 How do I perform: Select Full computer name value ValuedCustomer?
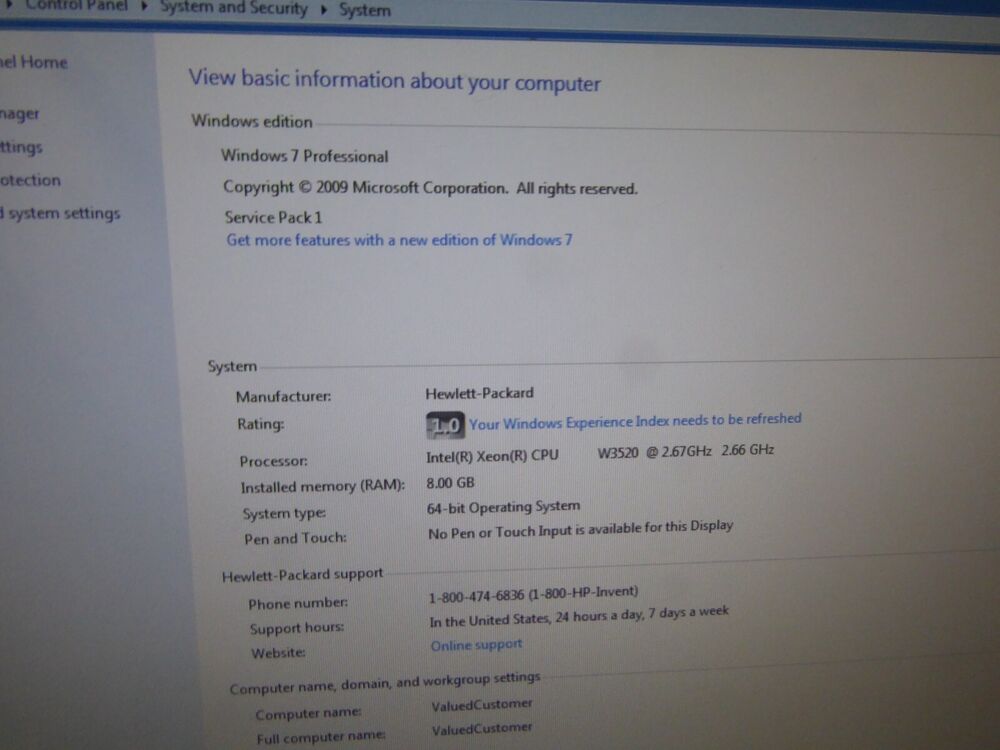[x=482, y=729]
